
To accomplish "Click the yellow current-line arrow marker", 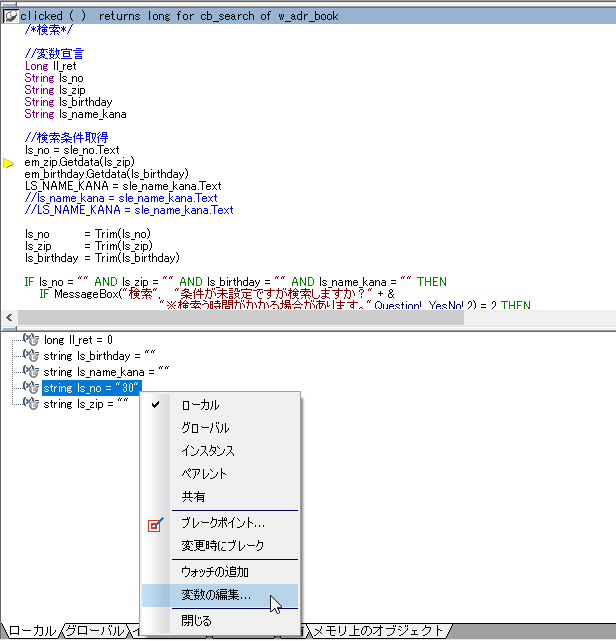I will coord(9,162).
